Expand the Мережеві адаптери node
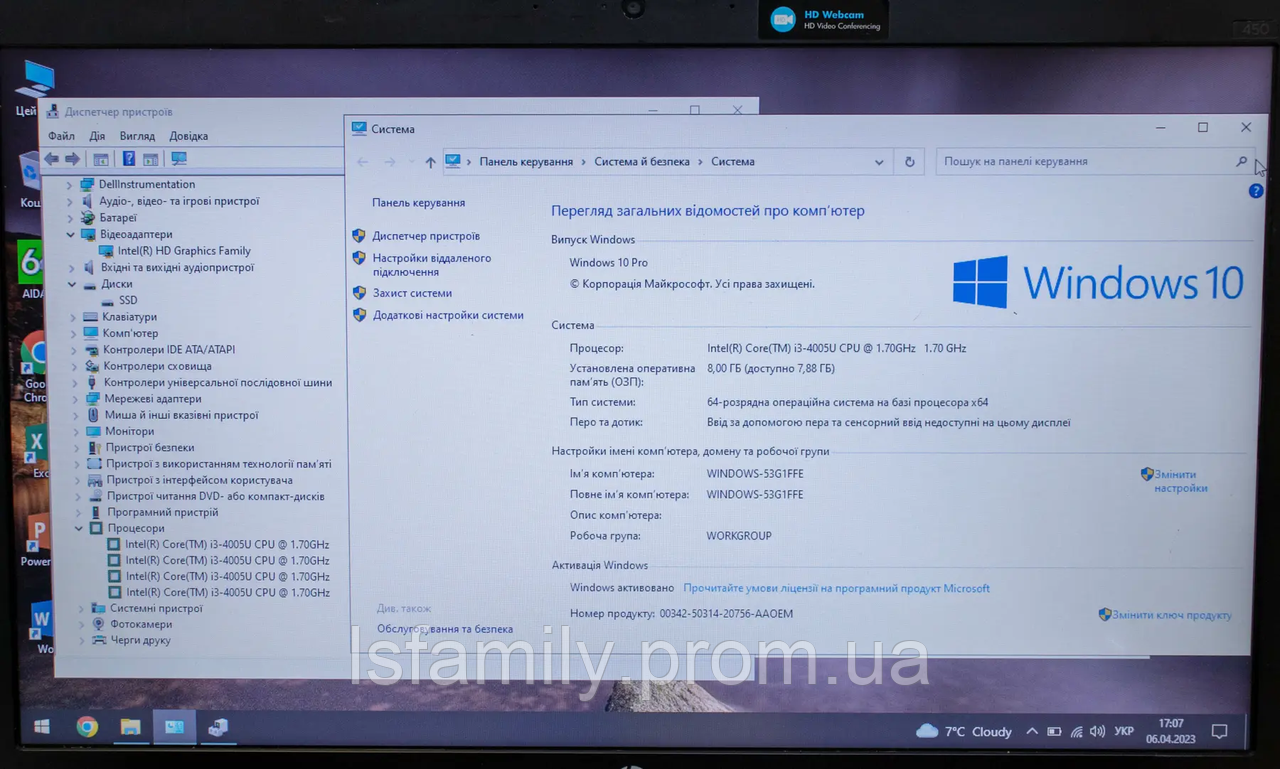Screen dimensions: 1280x769 tap(75, 399)
